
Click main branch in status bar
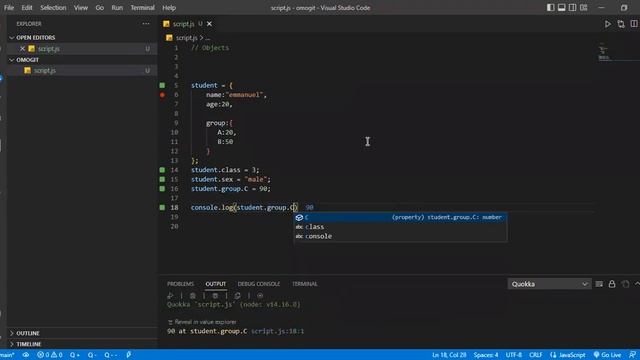[x=7, y=355]
